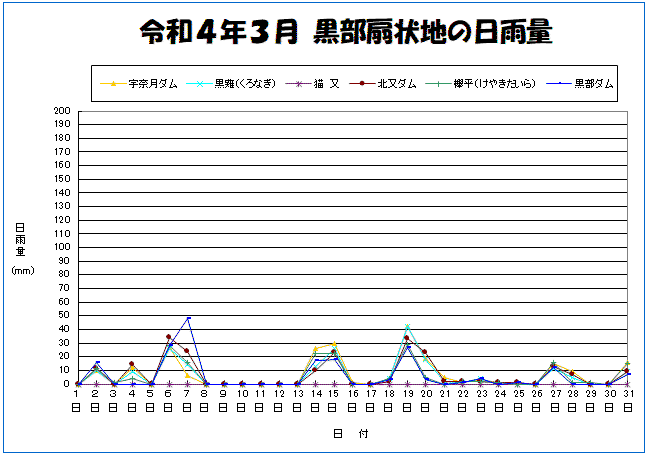
Task: Click the date label 21日
Action: 444,400
